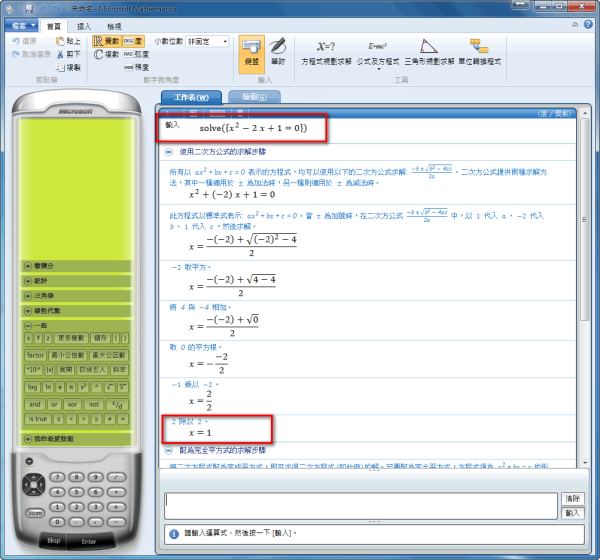Click the worksheet vertical scrollbar thumb
Image resolution: width=600 pixels, height=560 pixels.
click(x=584, y=219)
